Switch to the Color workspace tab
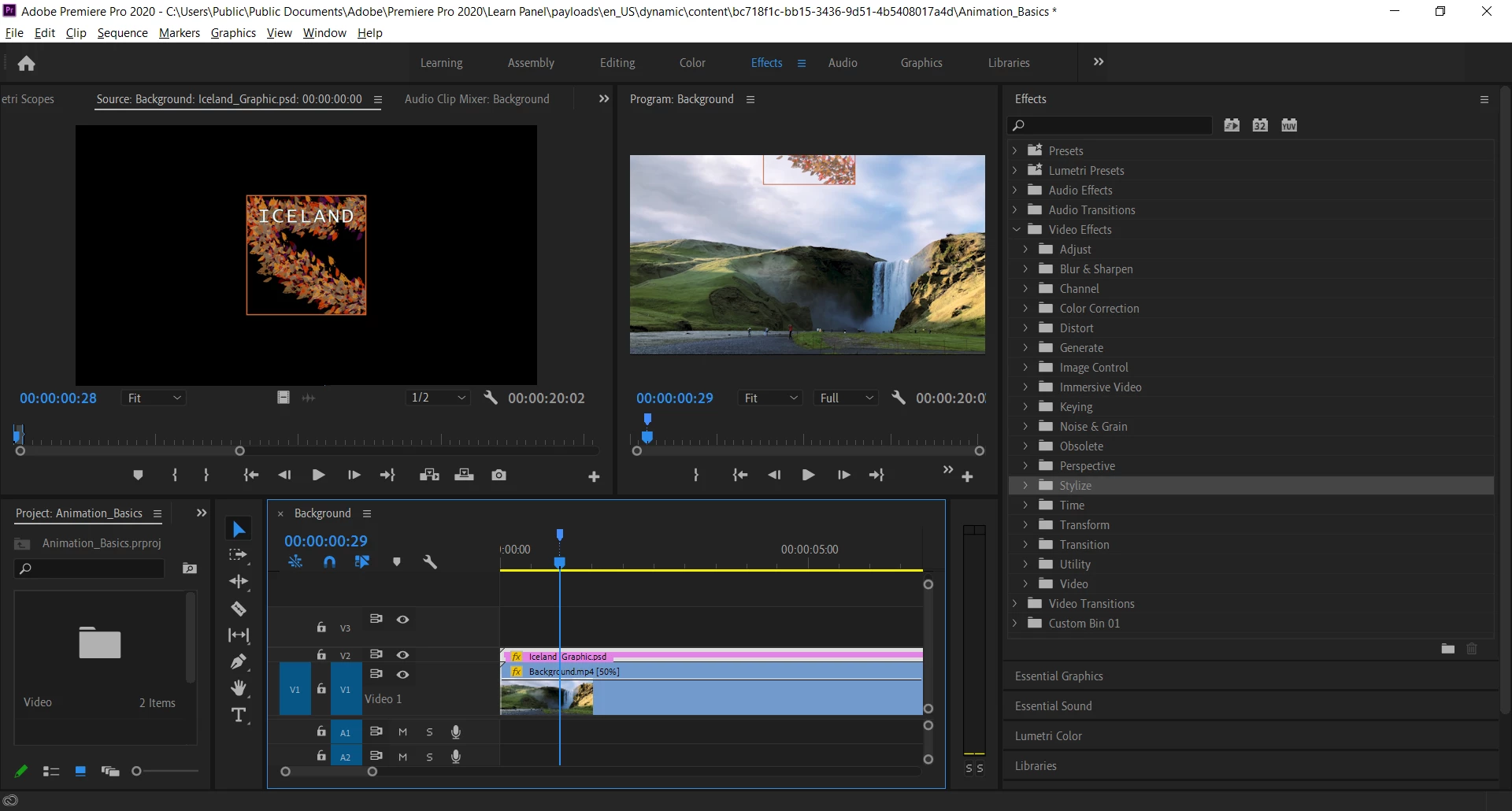This screenshot has height=811, width=1512. 692,63
